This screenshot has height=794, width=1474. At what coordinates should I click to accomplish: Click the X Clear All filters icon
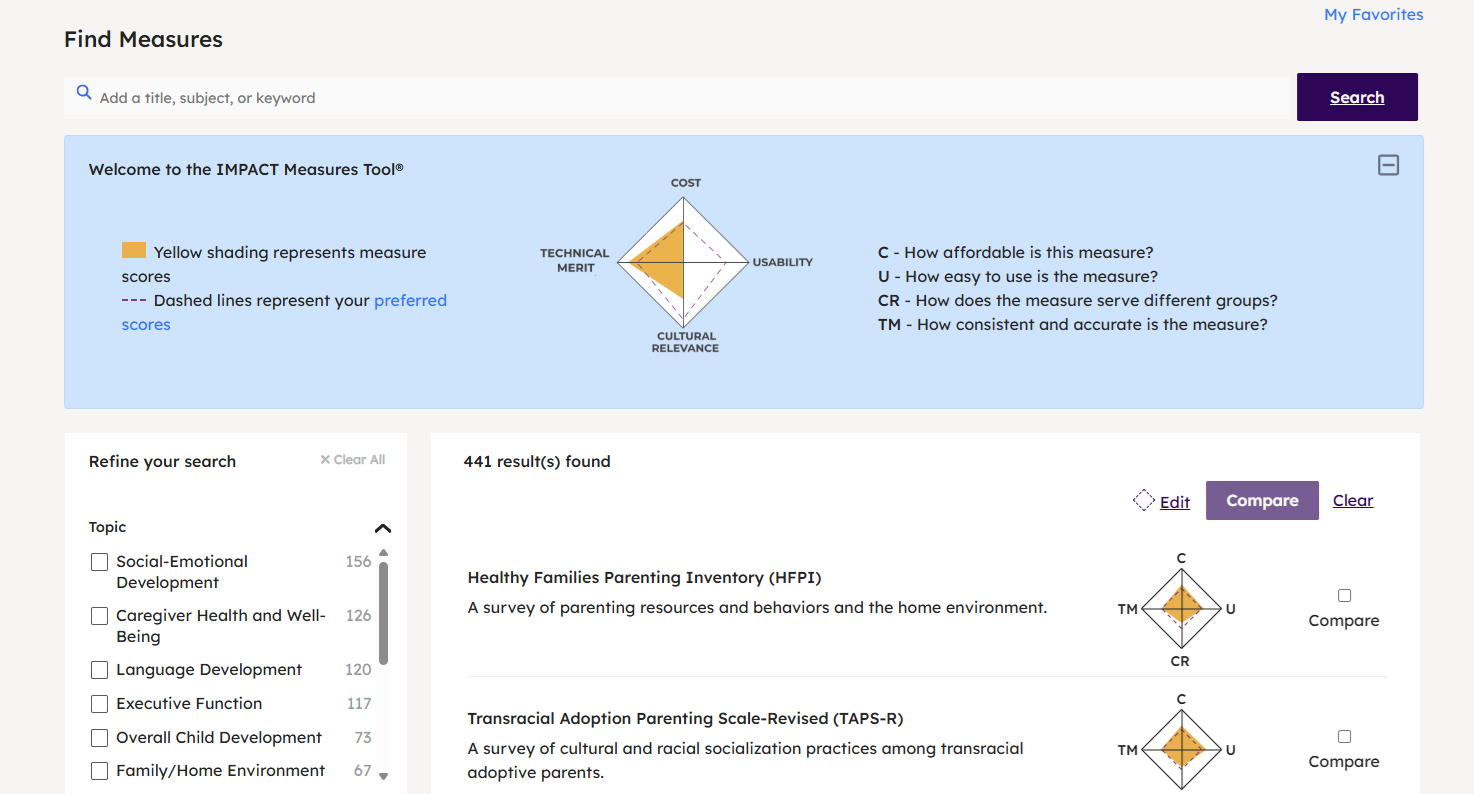point(325,460)
